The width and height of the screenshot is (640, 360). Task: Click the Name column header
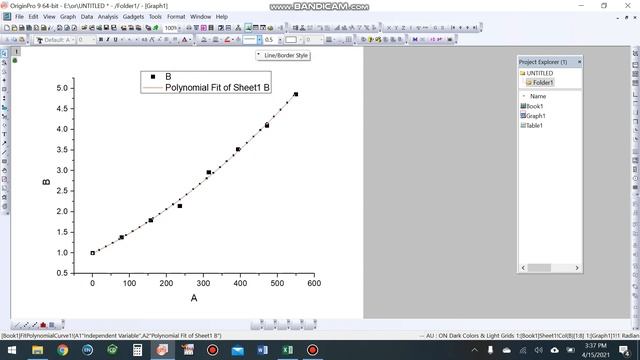tap(538, 96)
